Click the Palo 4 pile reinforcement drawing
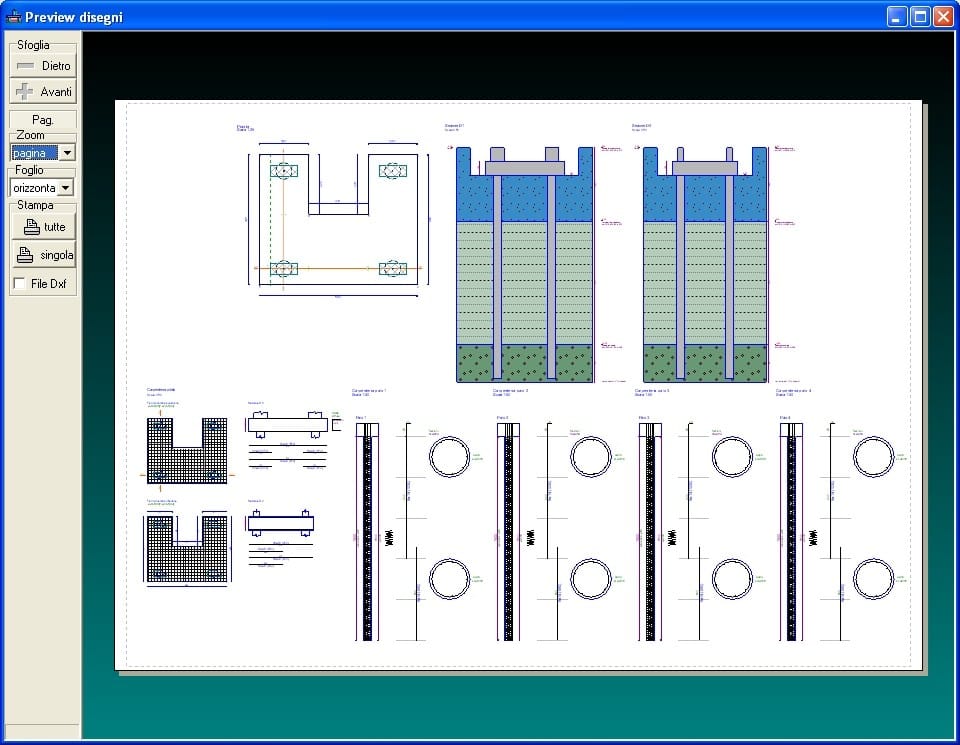Viewport: 960px width, 745px height. [x=791, y=530]
